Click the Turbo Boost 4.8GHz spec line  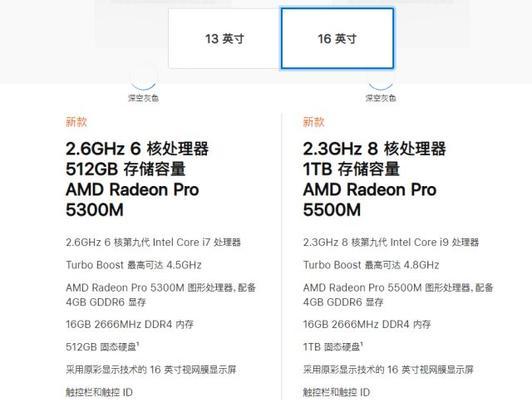point(371,265)
